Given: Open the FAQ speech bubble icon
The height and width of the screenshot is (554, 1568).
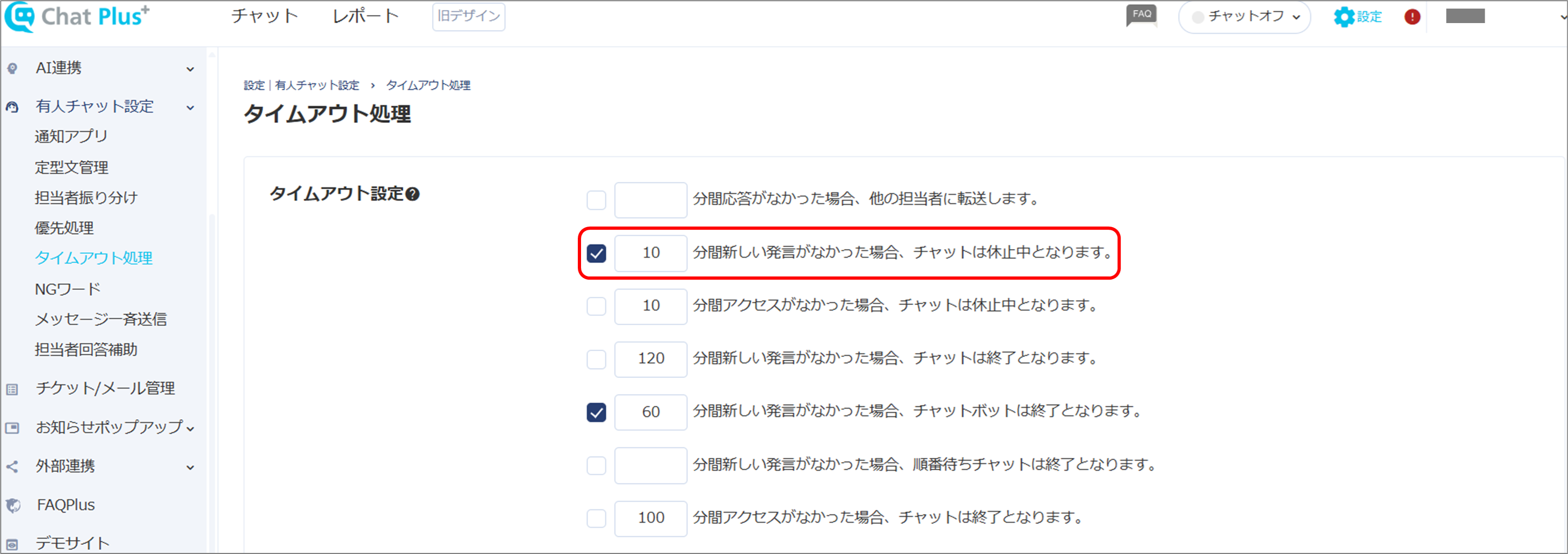Looking at the screenshot, I should tap(1141, 15).
